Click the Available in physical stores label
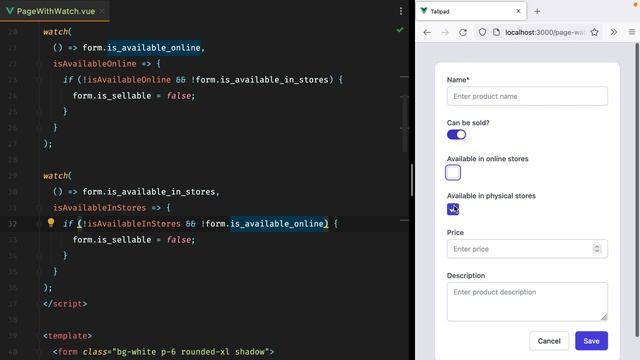 pos(491,196)
